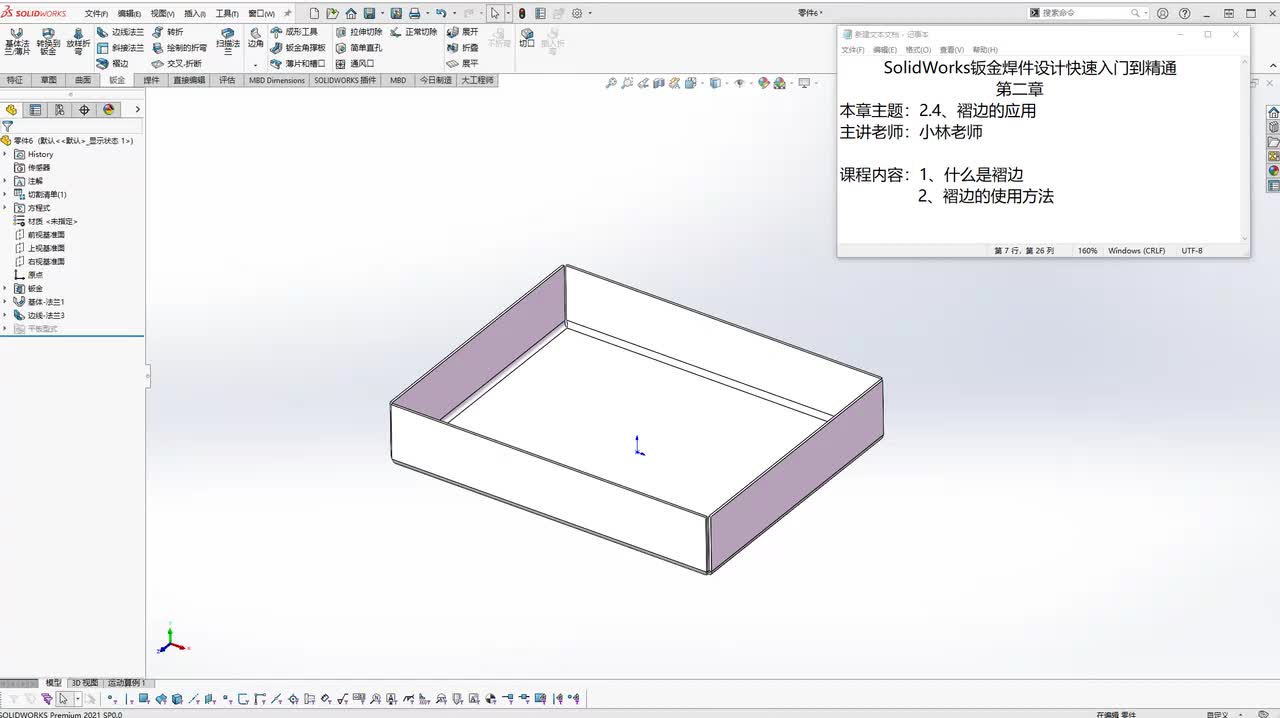Open the 格式(O) menu in Notepad
1280x718 pixels.
pos(918,50)
